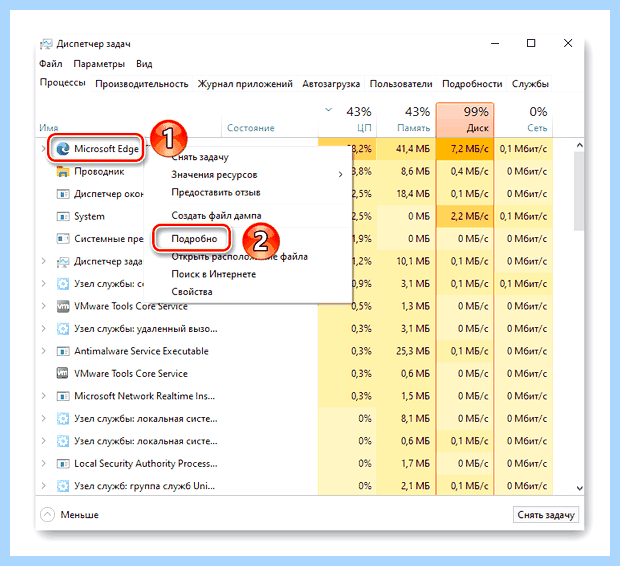Open Значения ресурсов submenu arrow
Viewport: 620px width, 566px height.
click(340, 174)
